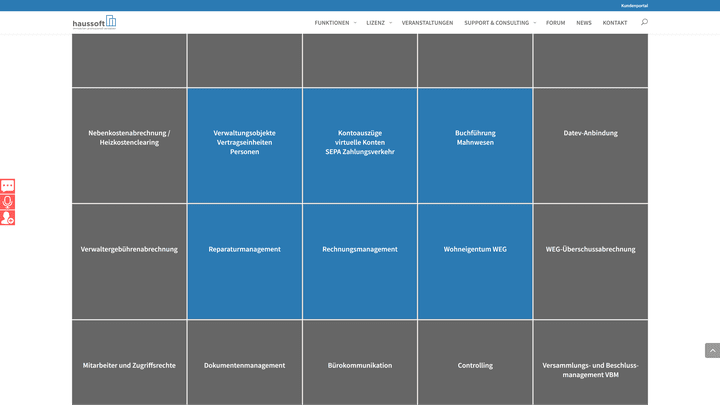
Task: Select the Wohneigentum WEG tile
Action: (x=475, y=261)
